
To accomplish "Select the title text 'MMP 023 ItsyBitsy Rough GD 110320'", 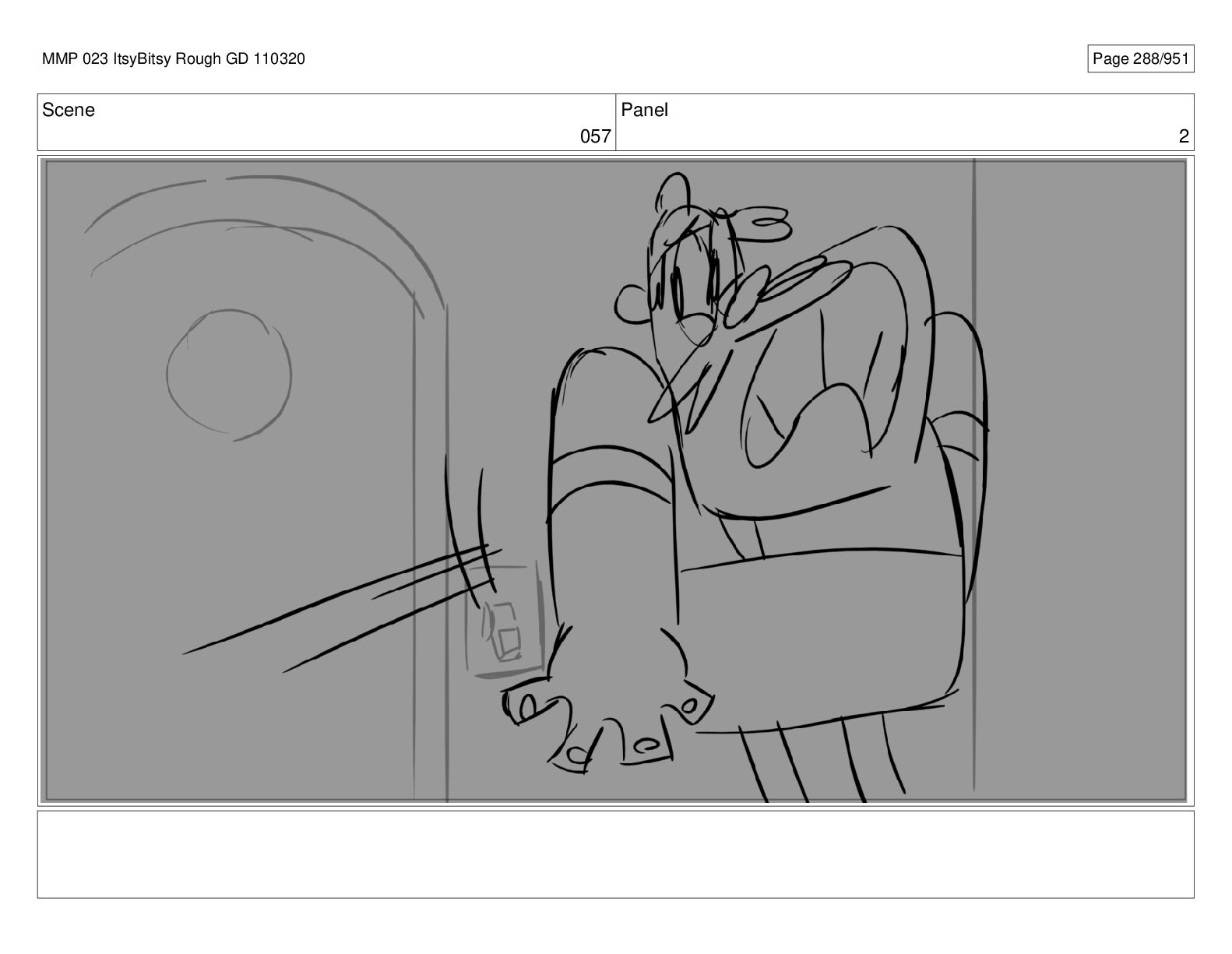I will [174, 59].
